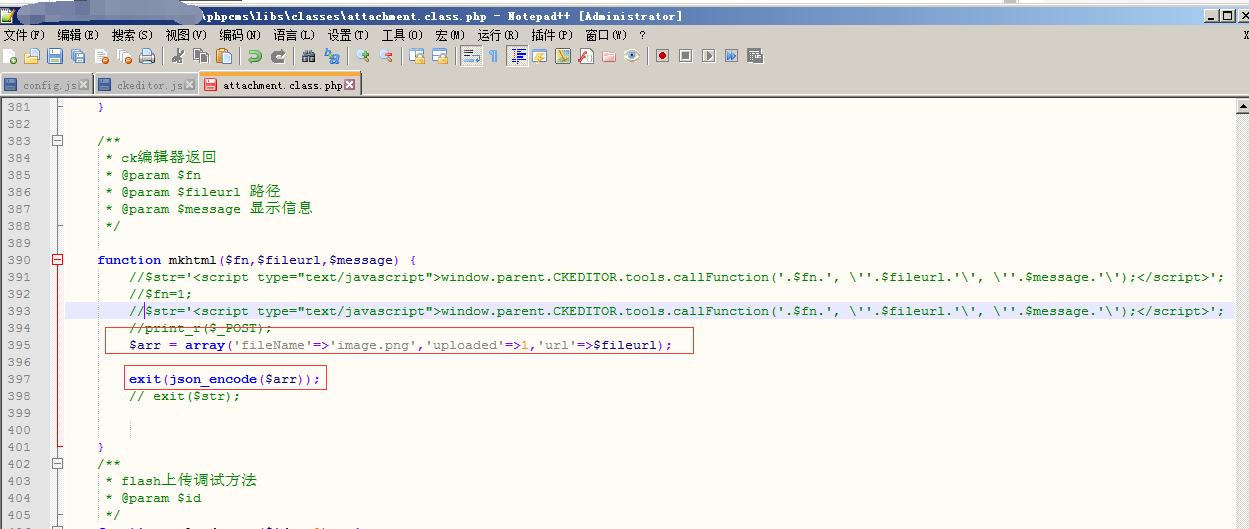Show the Function List panel icon

pos(586,56)
